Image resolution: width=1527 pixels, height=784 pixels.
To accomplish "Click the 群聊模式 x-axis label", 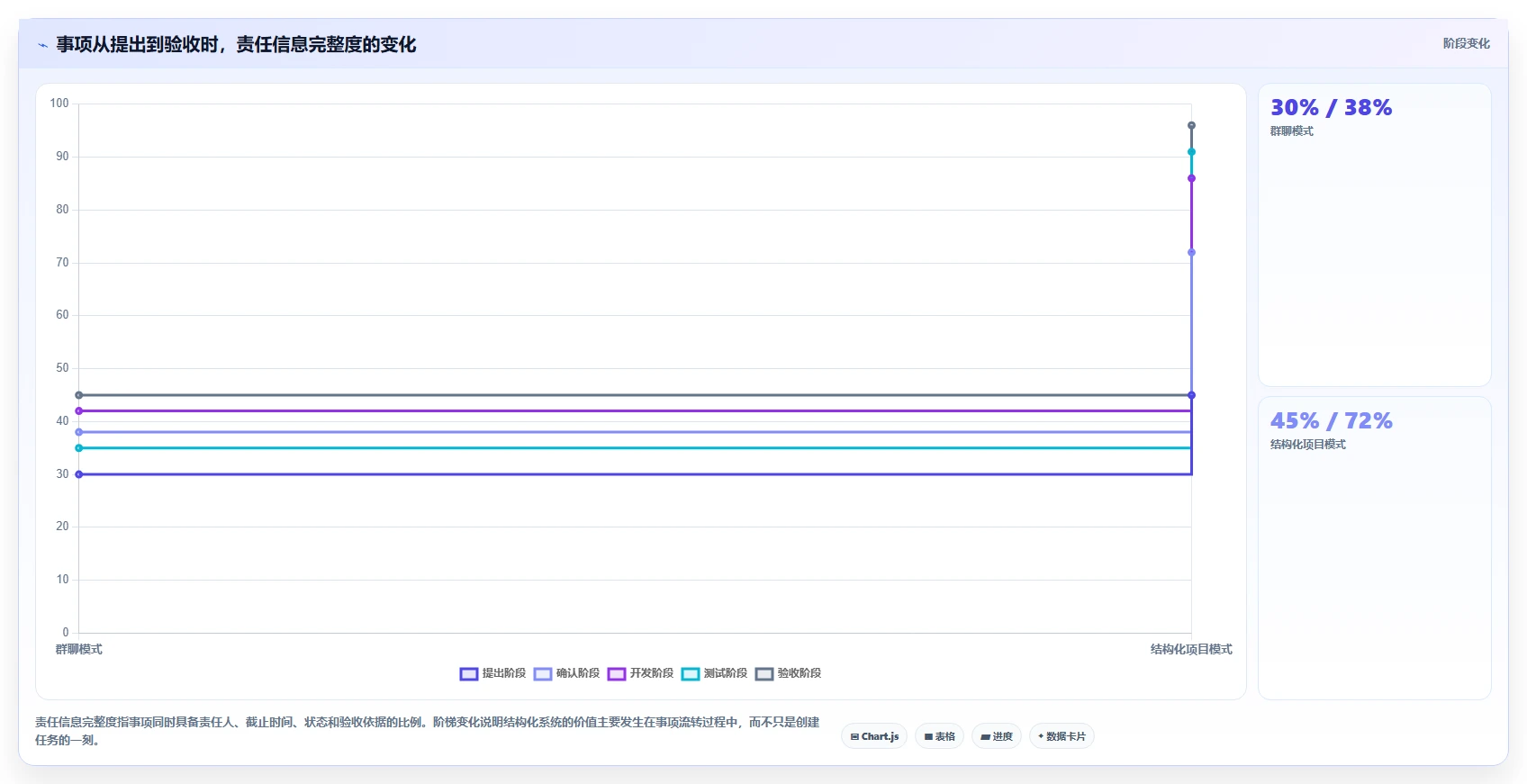I will point(78,649).
